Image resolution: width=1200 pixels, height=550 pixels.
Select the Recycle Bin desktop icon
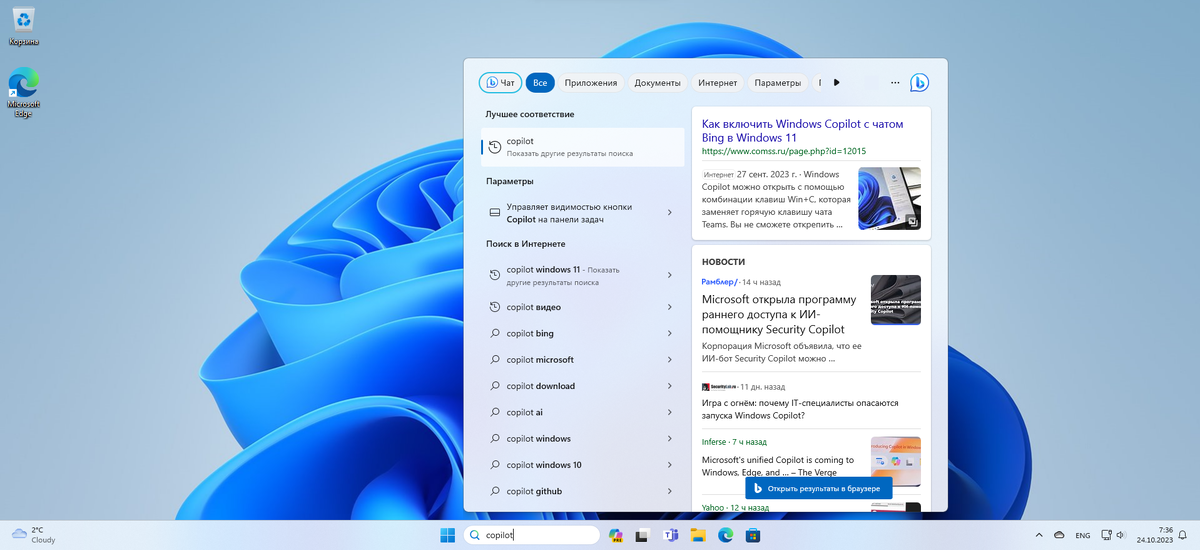click(24, 26)
